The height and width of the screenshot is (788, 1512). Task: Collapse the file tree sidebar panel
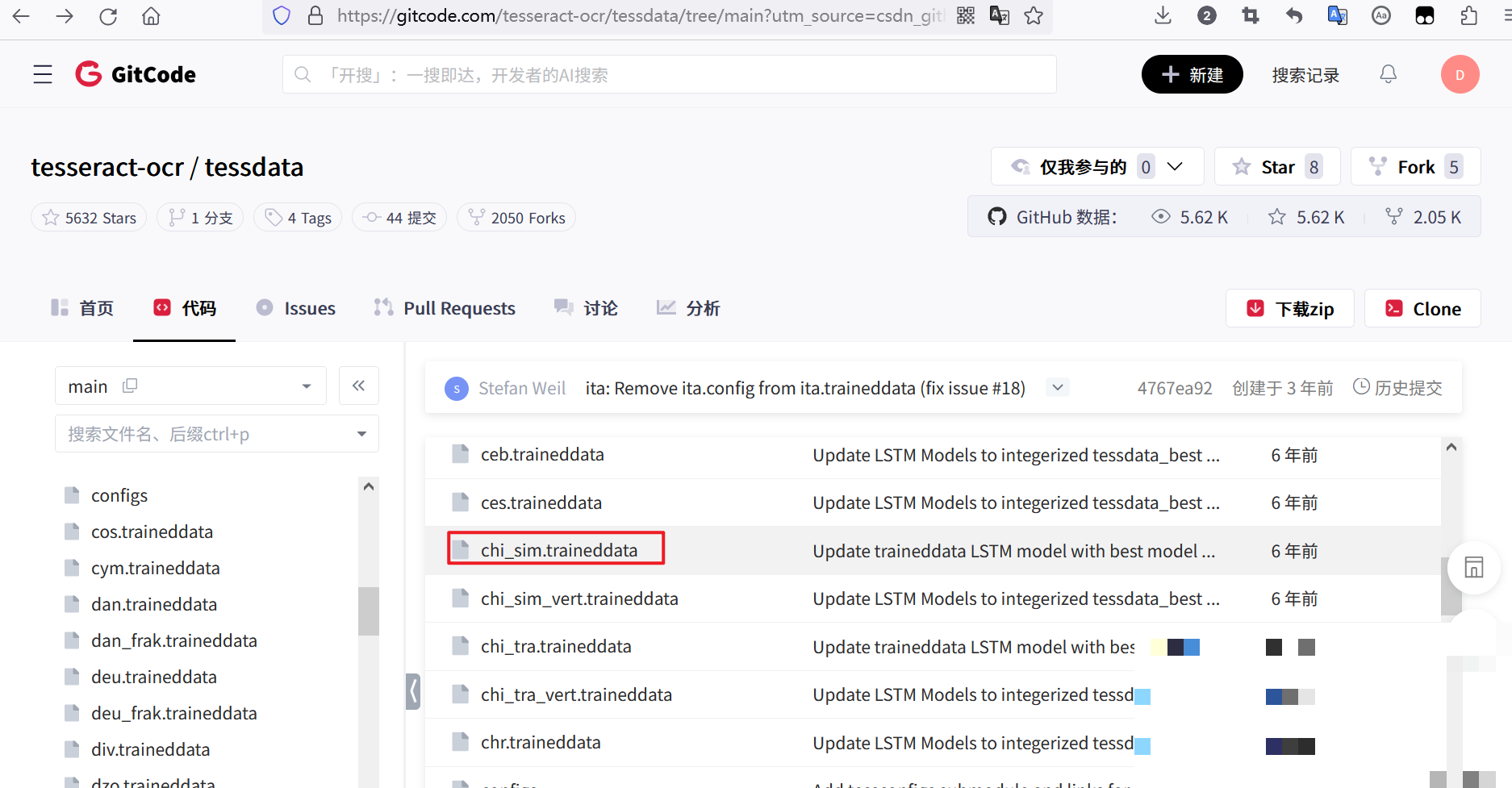pyautogui.click(x=359, y=386)
